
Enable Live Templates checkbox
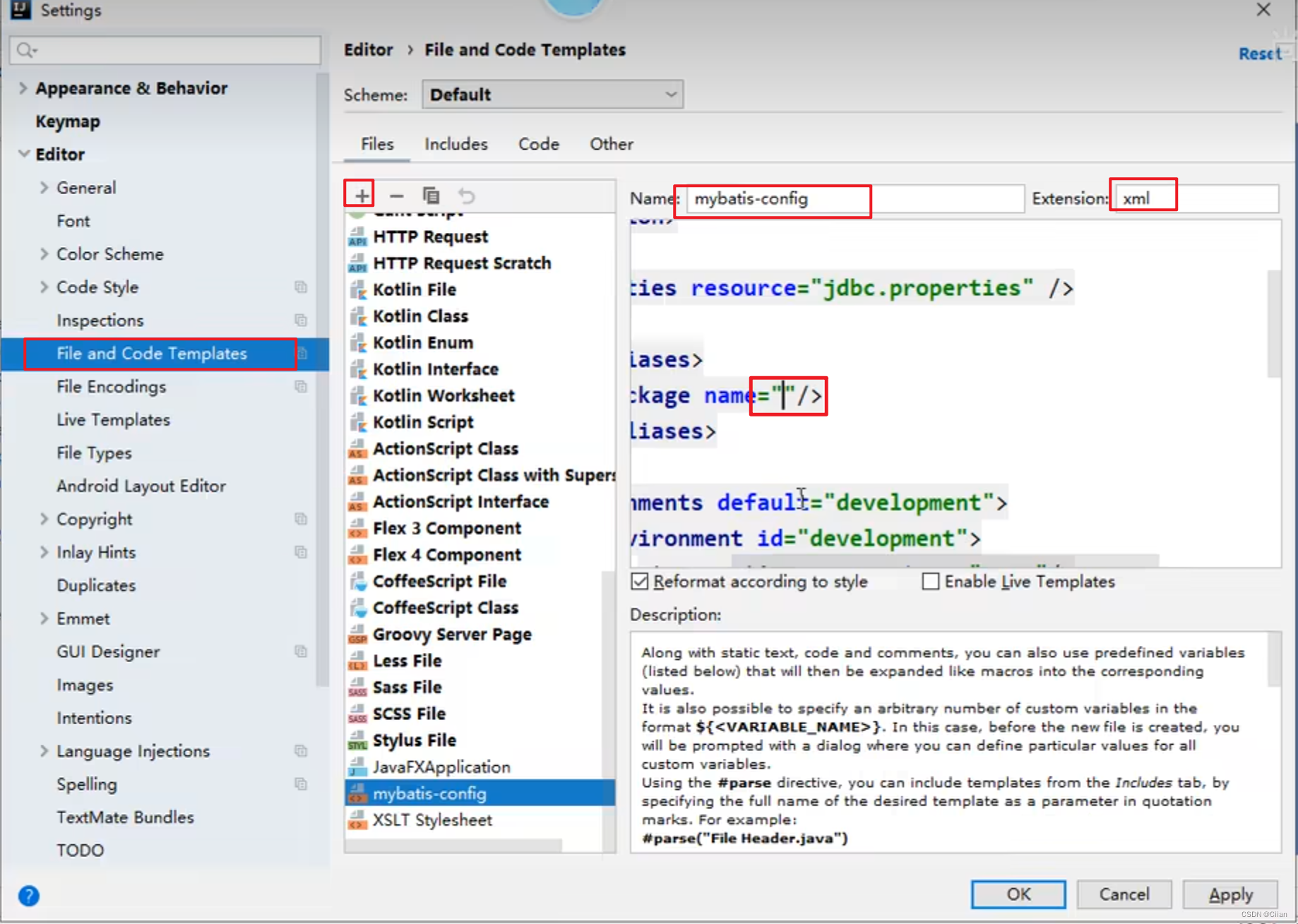click(931, 582)
